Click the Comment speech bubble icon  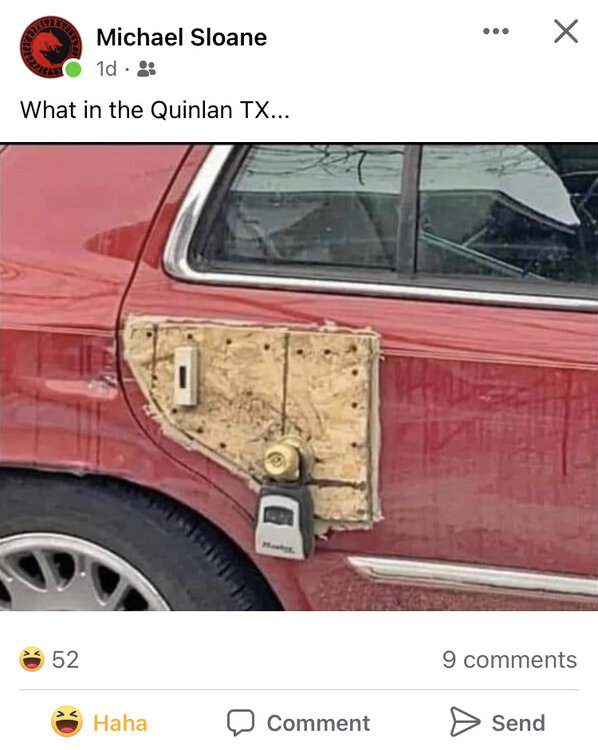(240, 722)
